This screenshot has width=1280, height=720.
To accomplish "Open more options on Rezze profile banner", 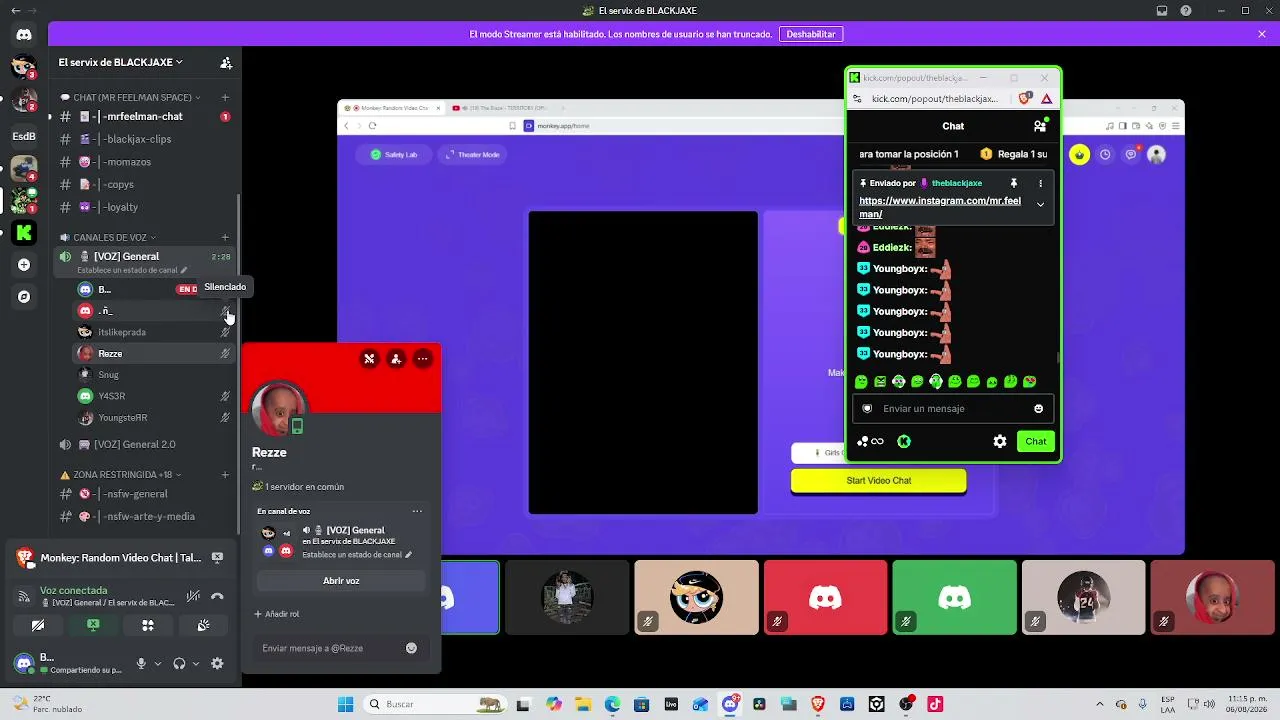I will tap(423, 359).
